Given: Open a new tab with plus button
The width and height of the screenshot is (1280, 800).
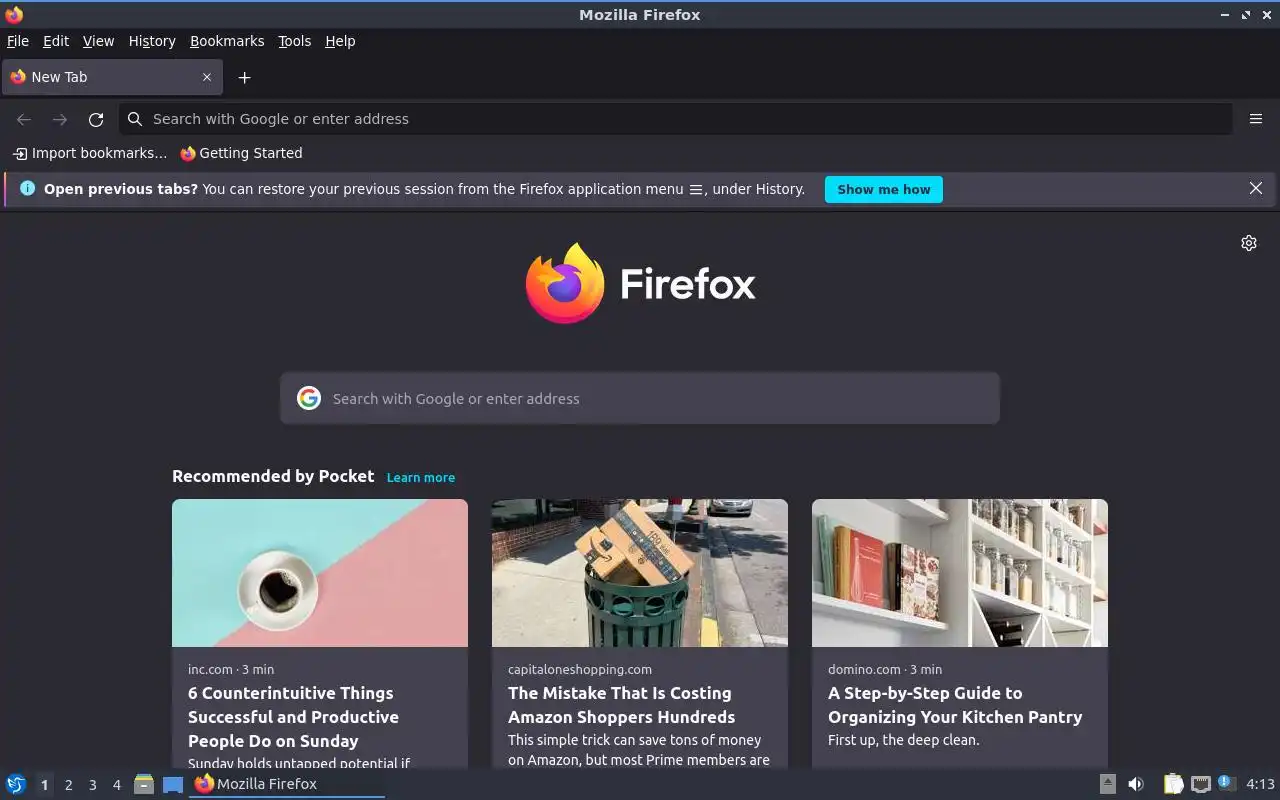Looking at the screenshot, I should [x=244, y=77].
